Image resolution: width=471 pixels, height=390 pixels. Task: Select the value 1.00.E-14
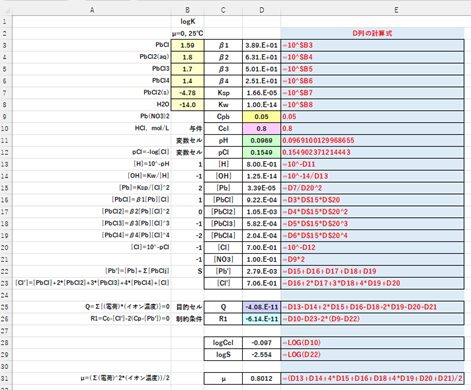point(261,105)
